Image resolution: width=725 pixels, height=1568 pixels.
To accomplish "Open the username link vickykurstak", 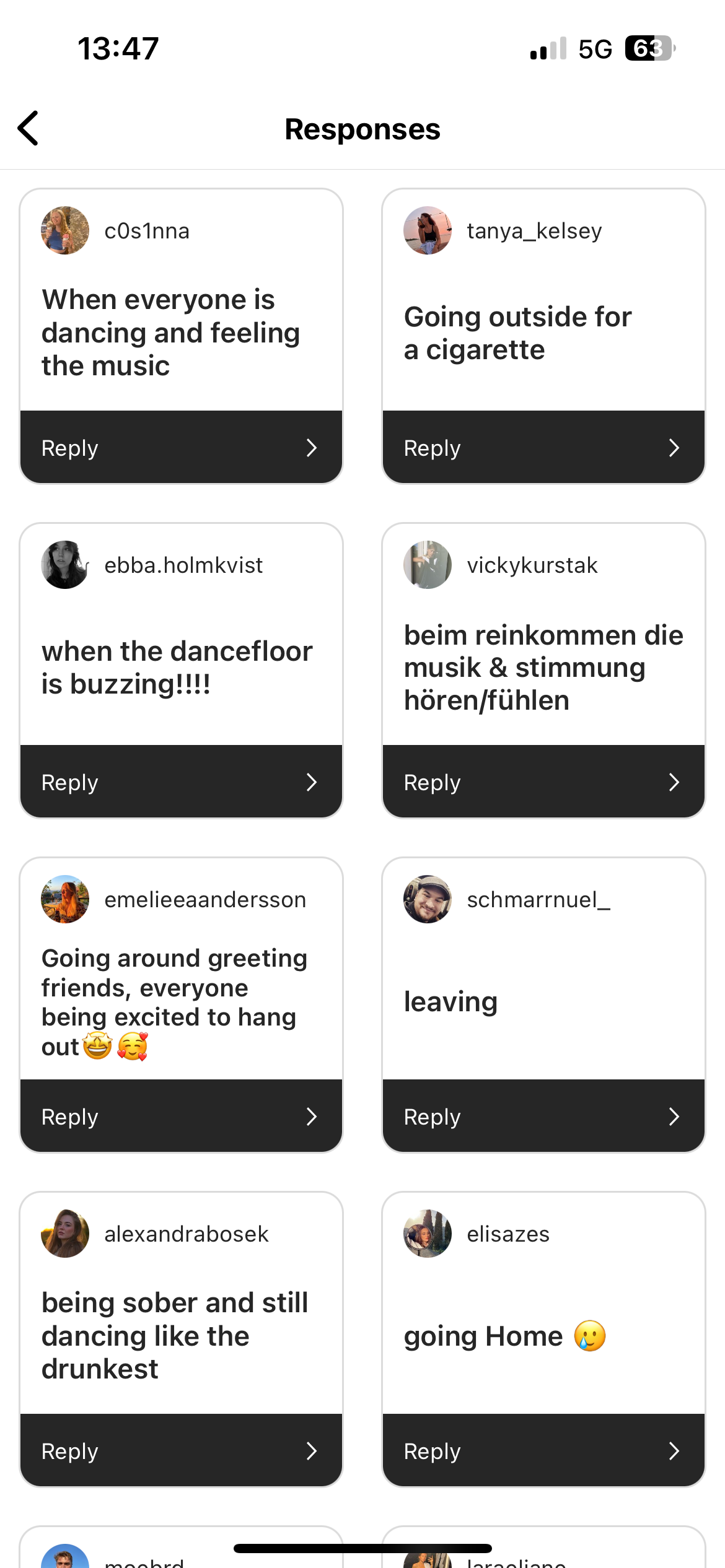I will [532, 565].
